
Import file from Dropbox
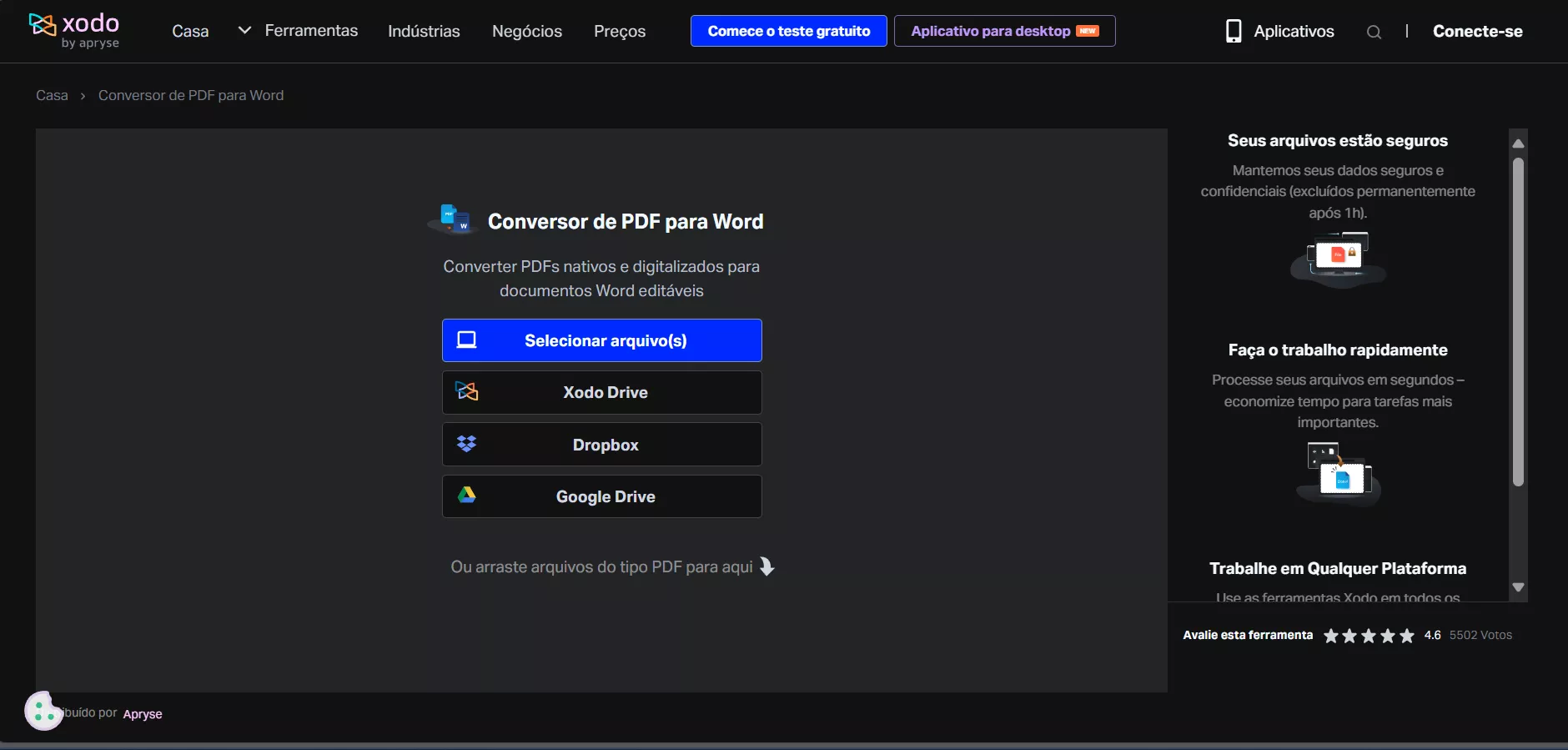click(602, 445)
